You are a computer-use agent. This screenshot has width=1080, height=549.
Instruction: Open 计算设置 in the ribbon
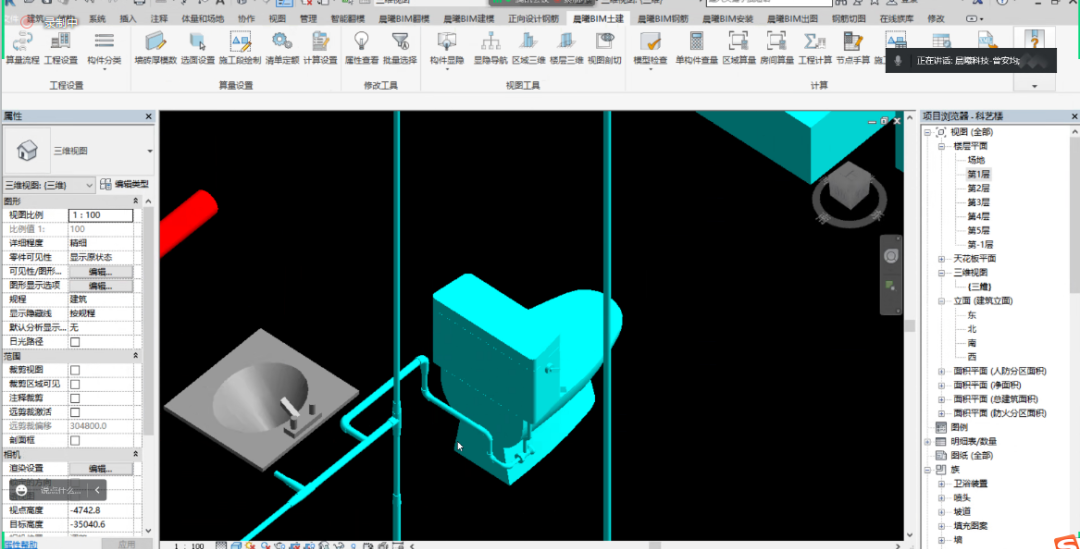pyautogui.click(x=320, y=47)
